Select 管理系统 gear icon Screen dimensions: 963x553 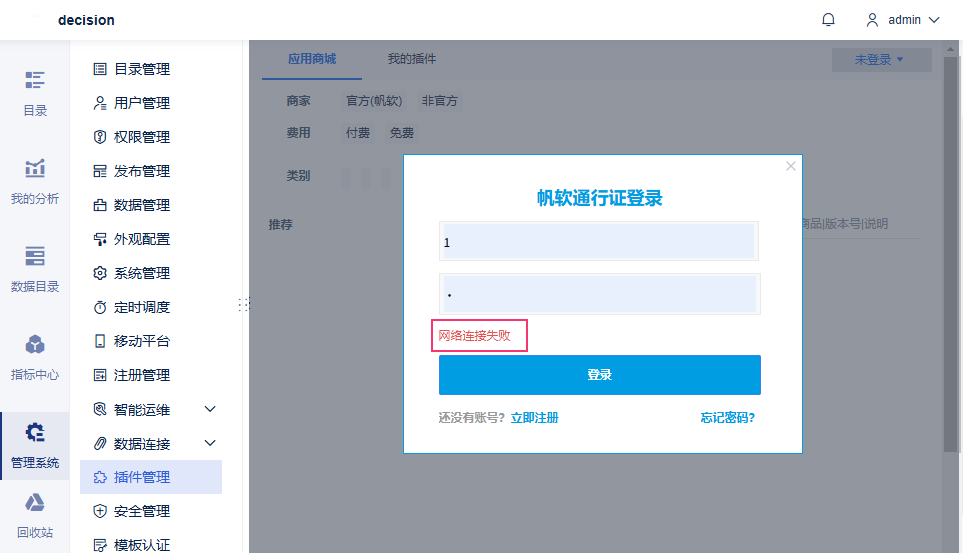[x=35, y=432]
